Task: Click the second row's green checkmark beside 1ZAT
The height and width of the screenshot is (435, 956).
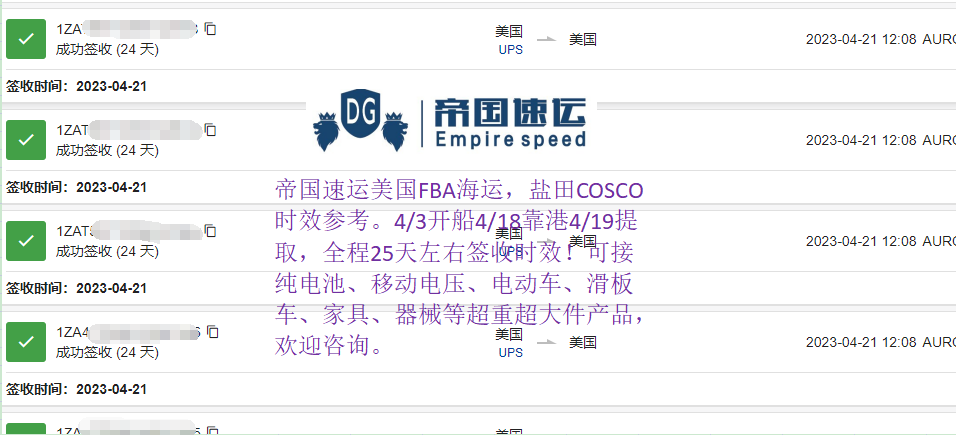Action: tap(26, 140)
